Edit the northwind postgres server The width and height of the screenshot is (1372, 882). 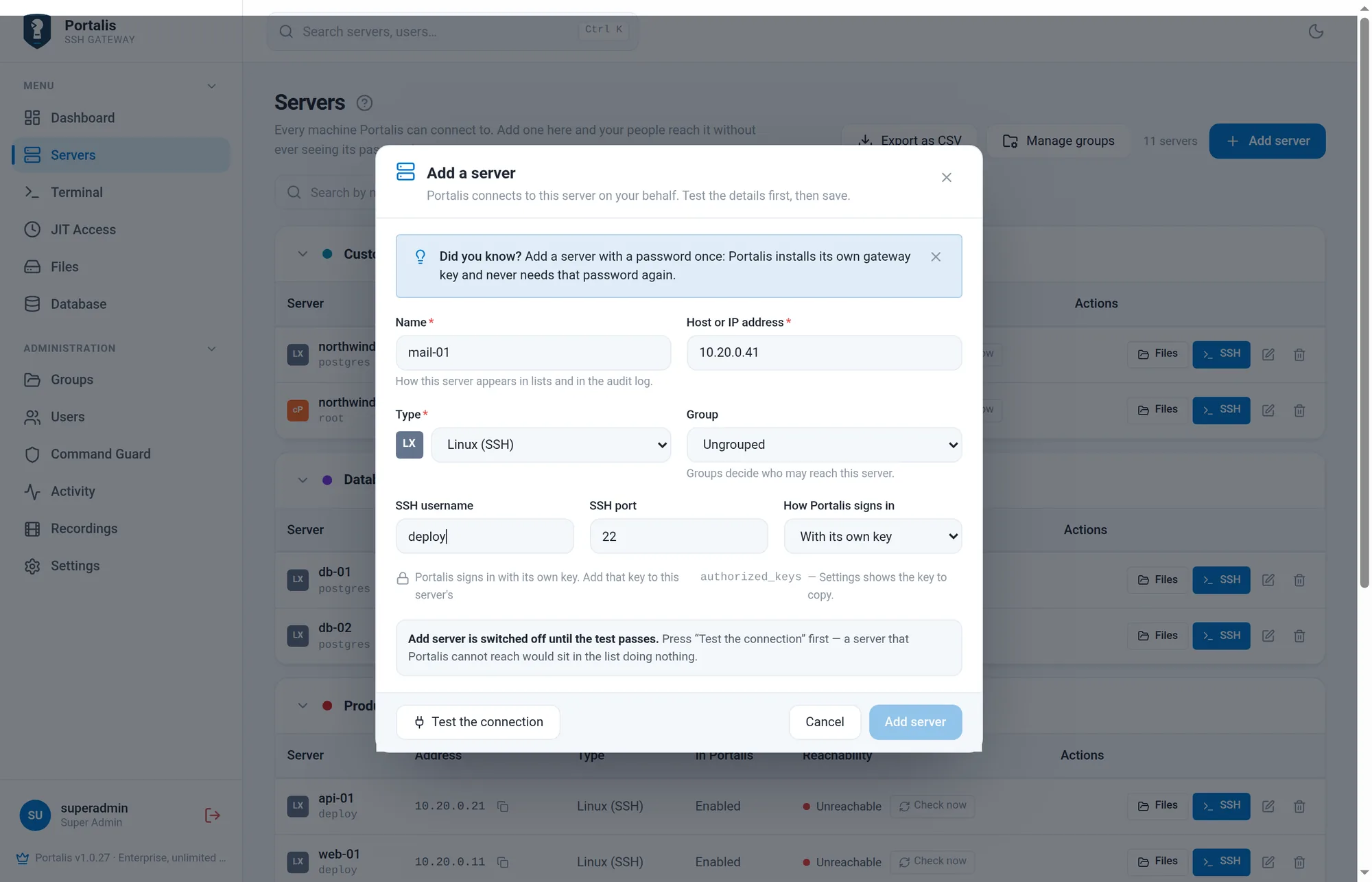(1268, 355)
